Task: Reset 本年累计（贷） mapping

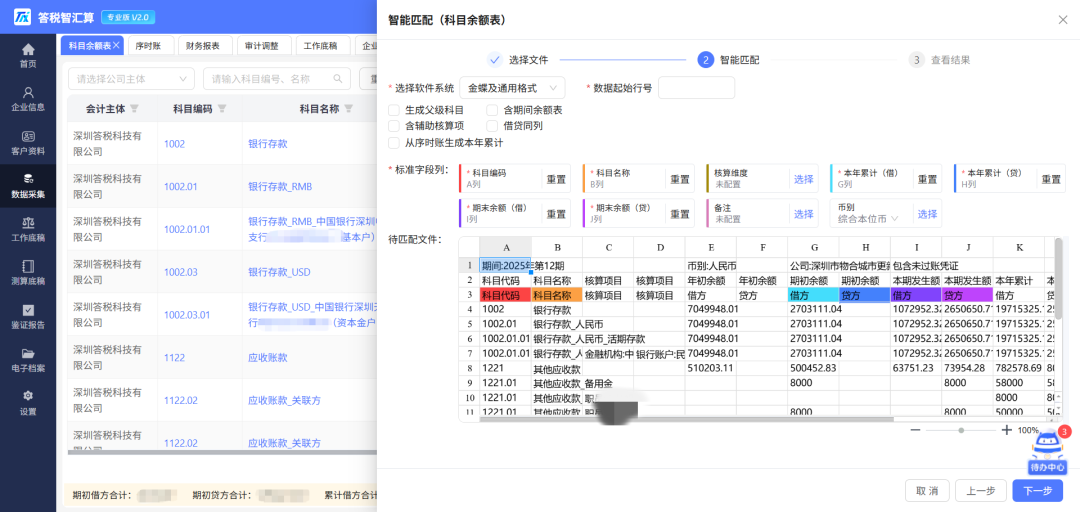Action: click(x=1051, y=178)
